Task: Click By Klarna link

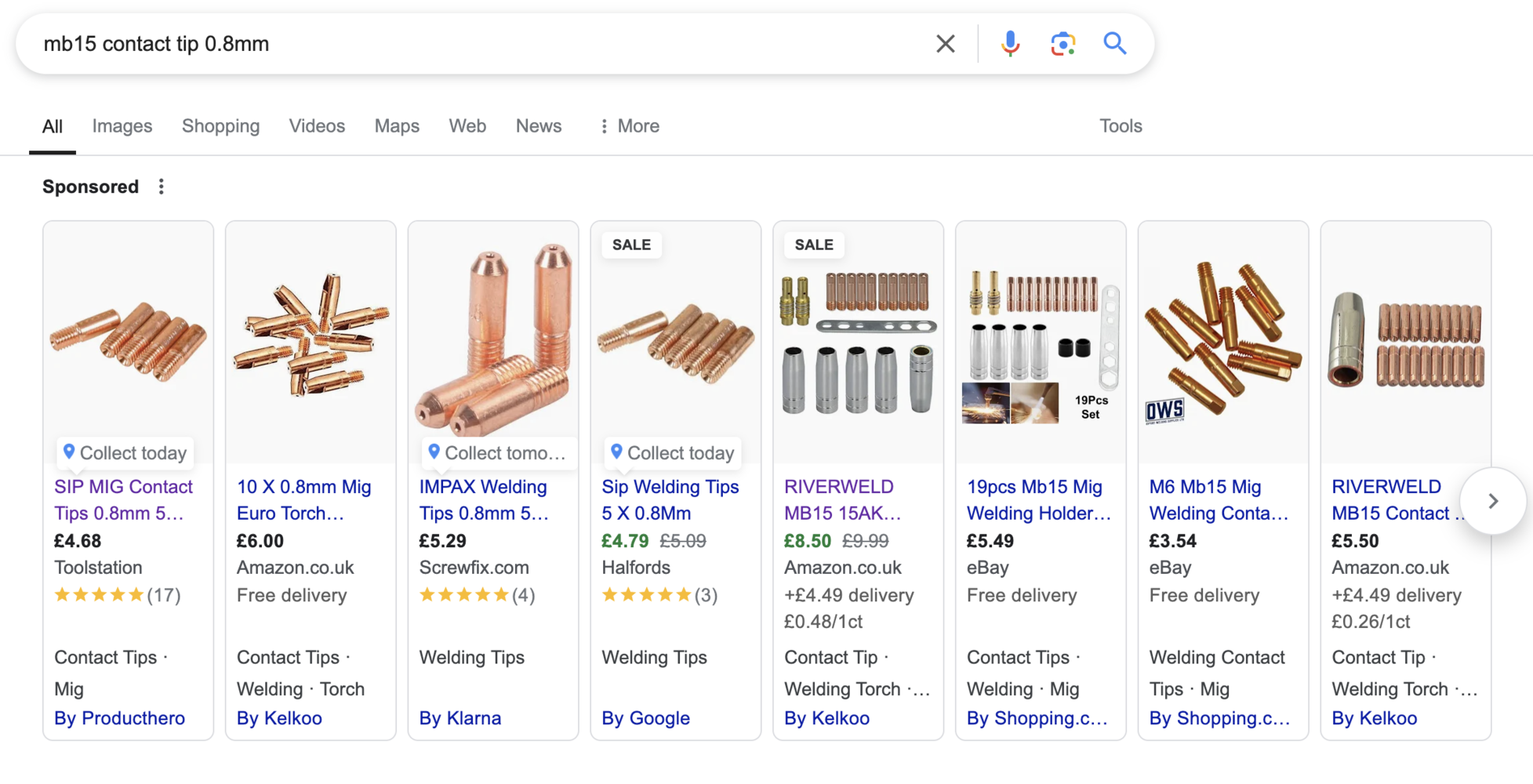Action: tap(460, 718)
